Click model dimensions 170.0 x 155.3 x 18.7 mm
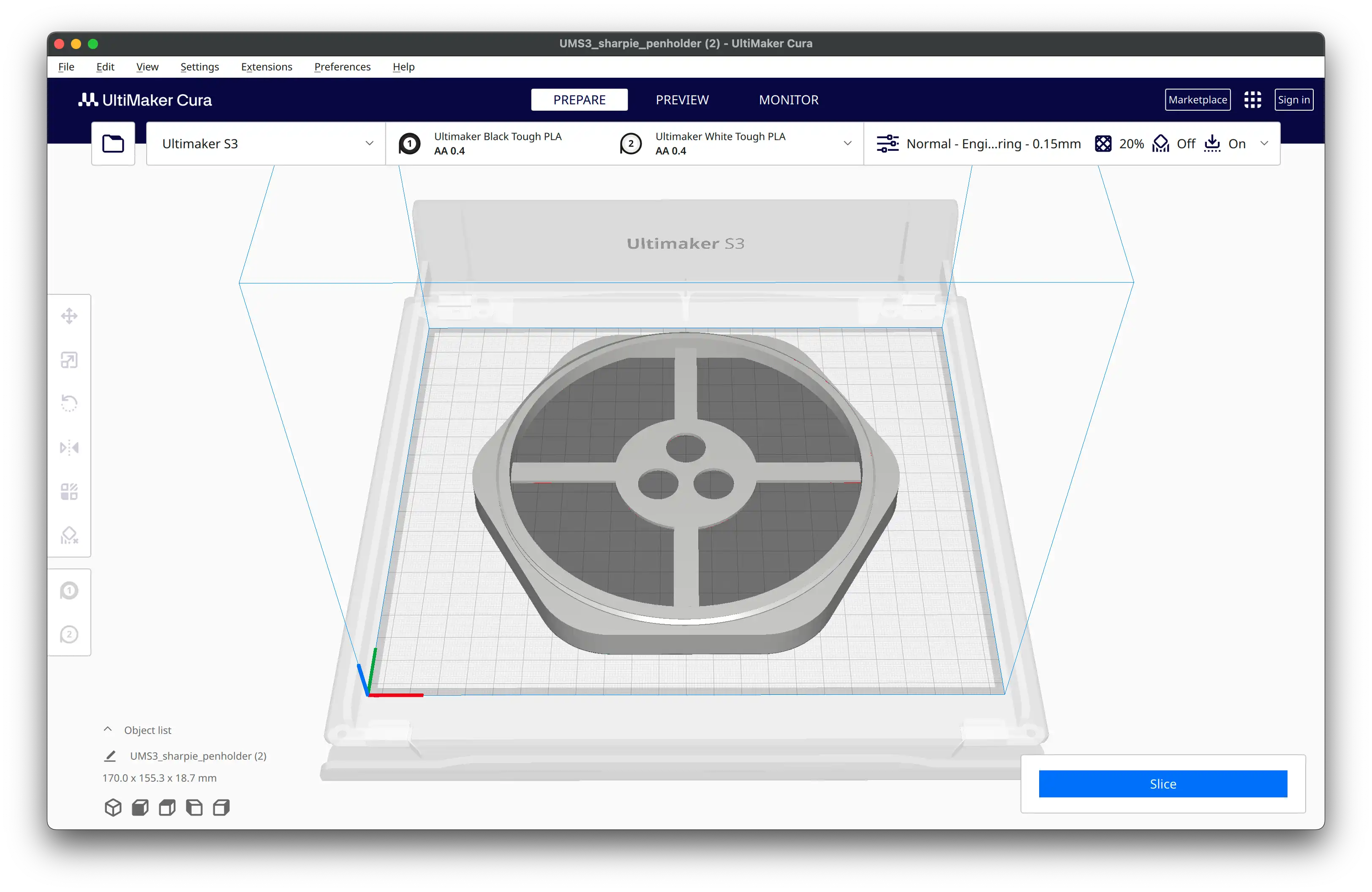This screenshot has height=892, width=1372. pyautogui.click(x=160, y=778)
